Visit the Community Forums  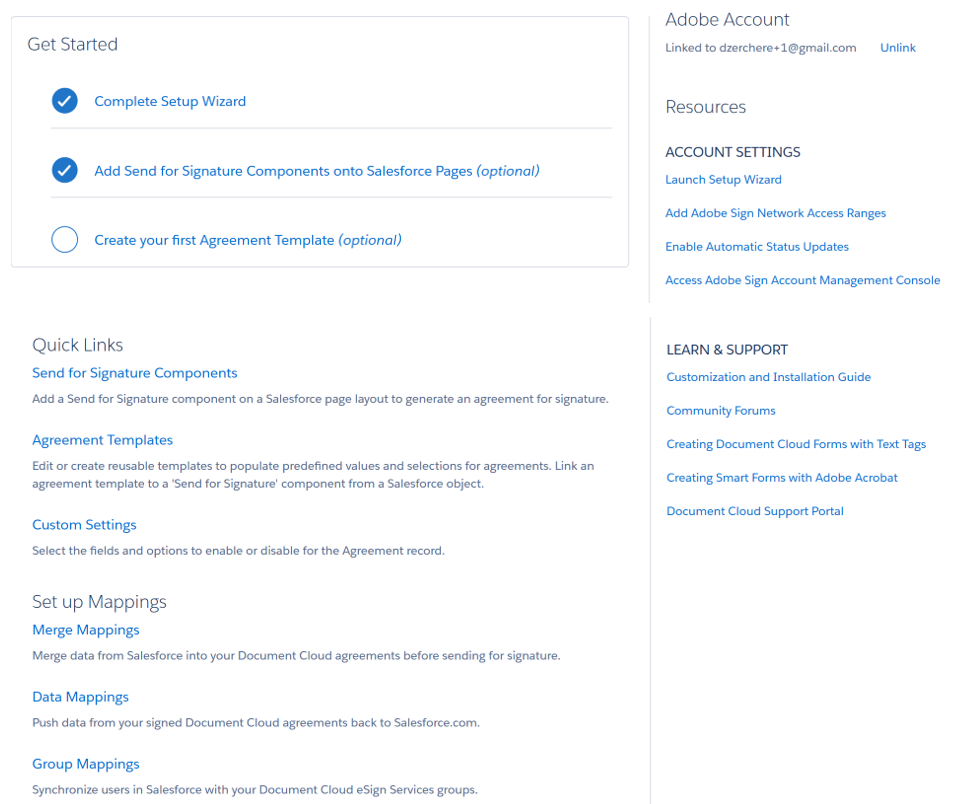click(x=721, y=410)
